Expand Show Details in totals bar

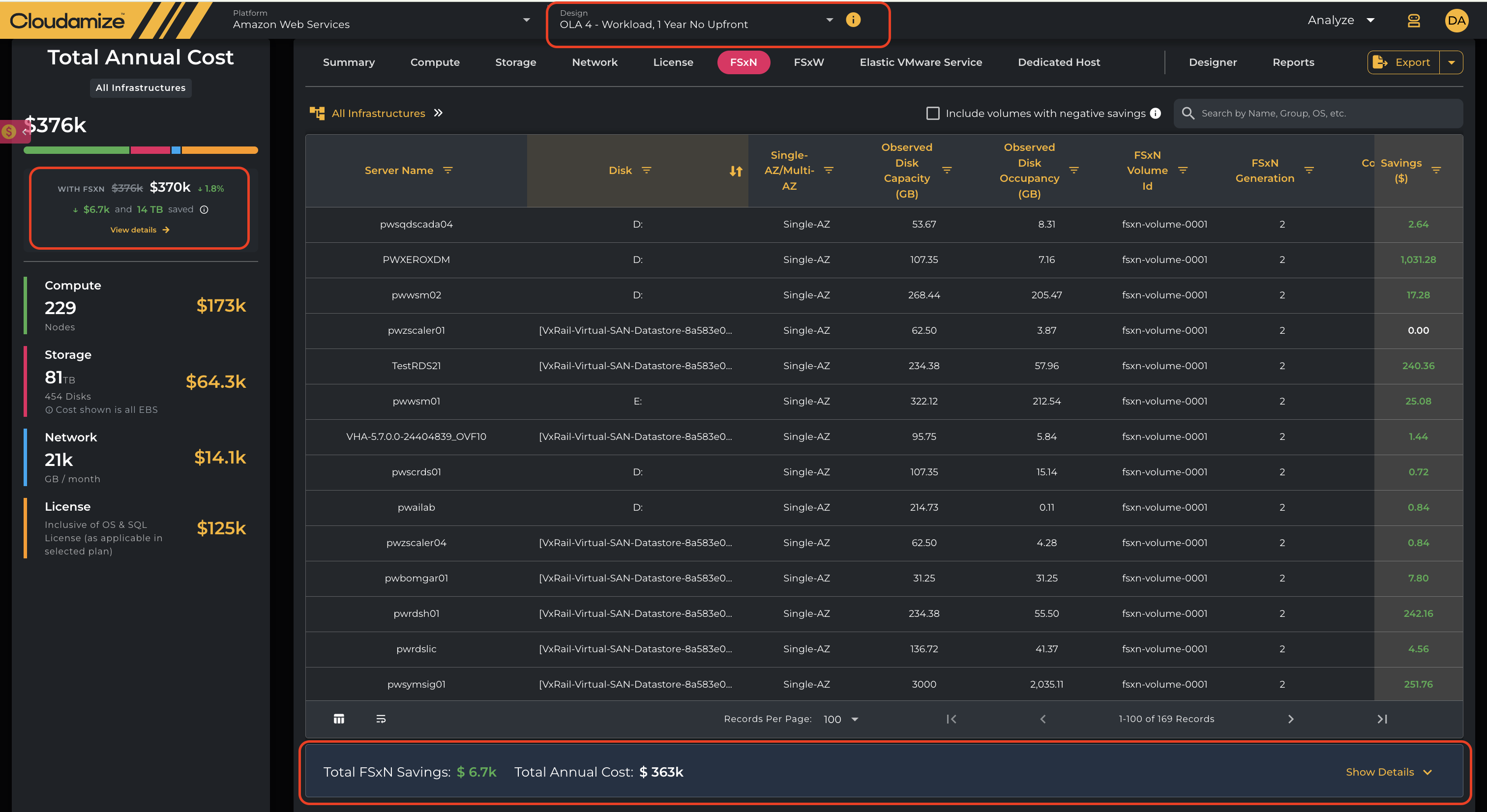click(x=1389, y=772)
